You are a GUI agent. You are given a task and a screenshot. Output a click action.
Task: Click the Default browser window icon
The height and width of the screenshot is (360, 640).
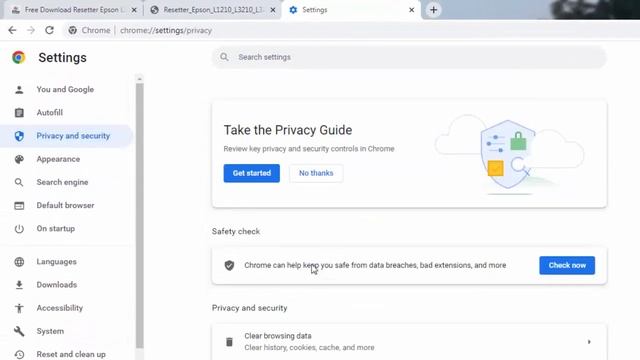(x=19, y=205)
